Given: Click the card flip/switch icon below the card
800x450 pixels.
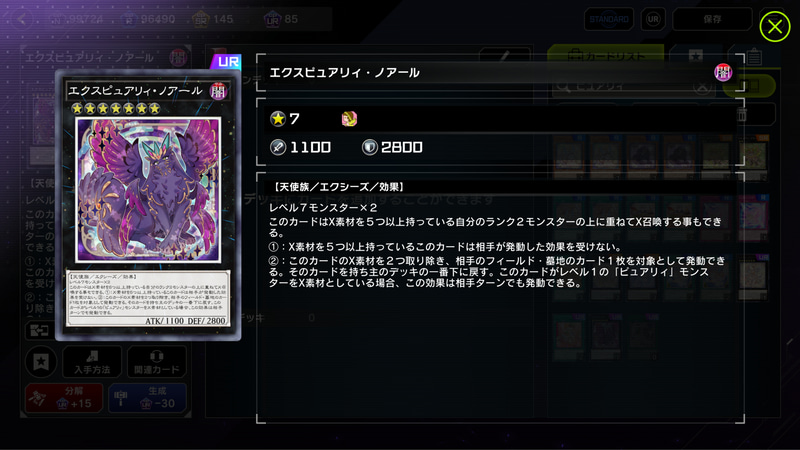Looking at the screenshot, I should coord(39,331).
